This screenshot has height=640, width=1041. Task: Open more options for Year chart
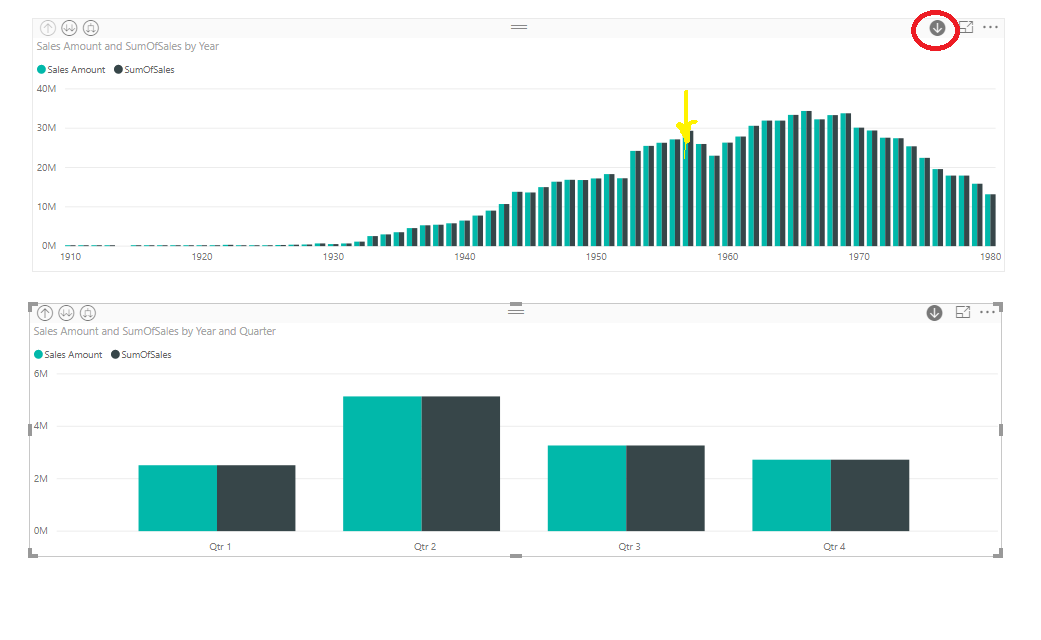tap(990, 27)
